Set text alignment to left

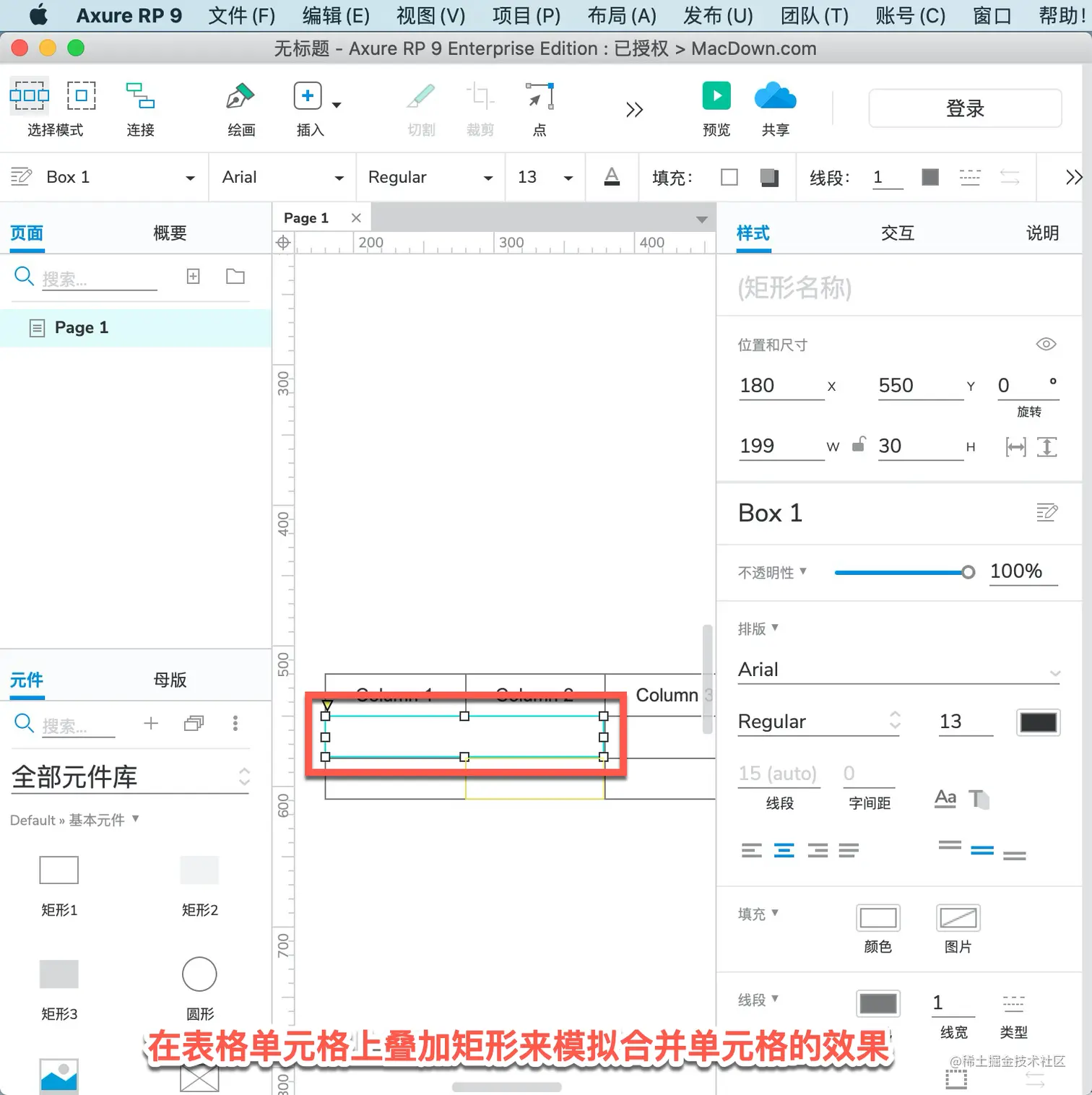click(x=752, y=850)
